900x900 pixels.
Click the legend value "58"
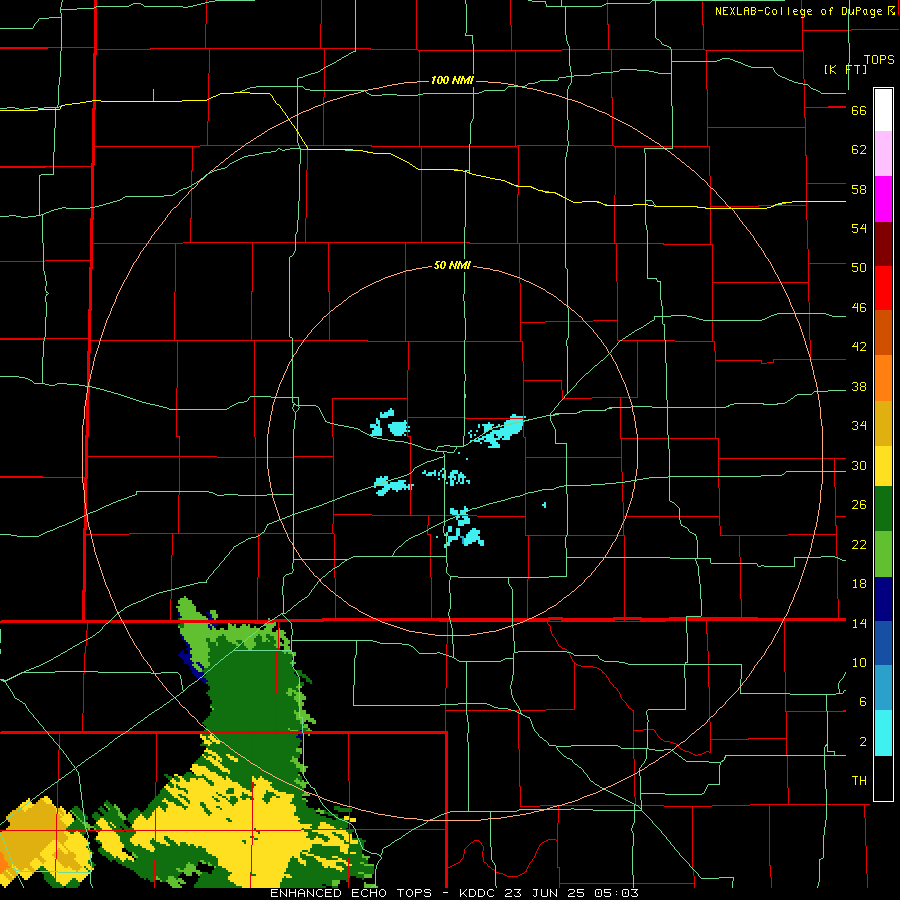[x=859, y=189]
